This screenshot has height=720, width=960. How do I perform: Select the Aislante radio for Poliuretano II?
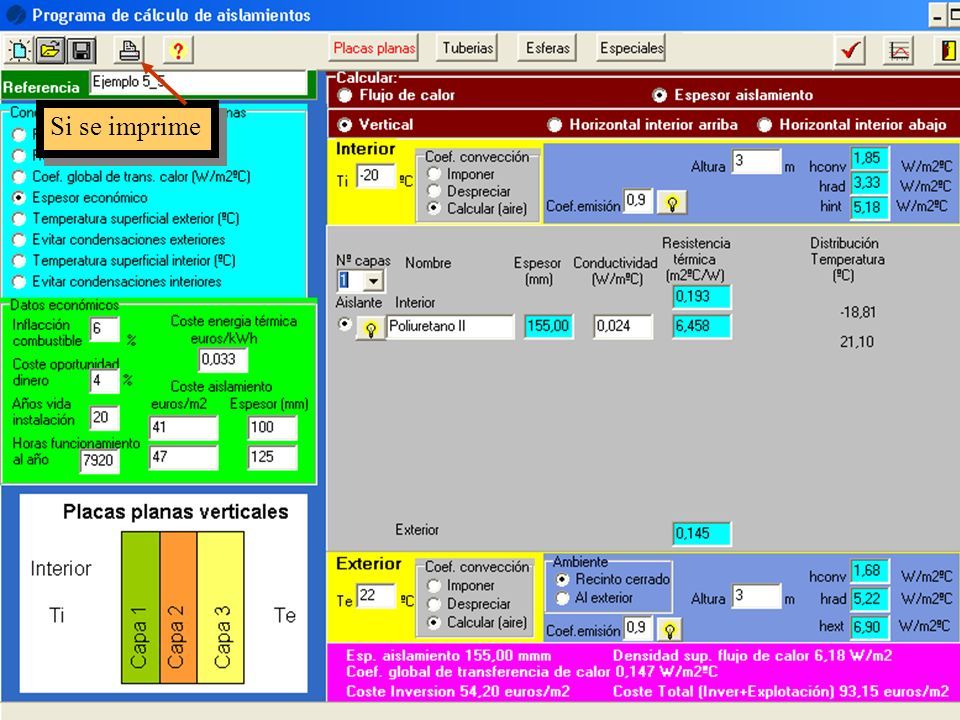tap(345, 324)
